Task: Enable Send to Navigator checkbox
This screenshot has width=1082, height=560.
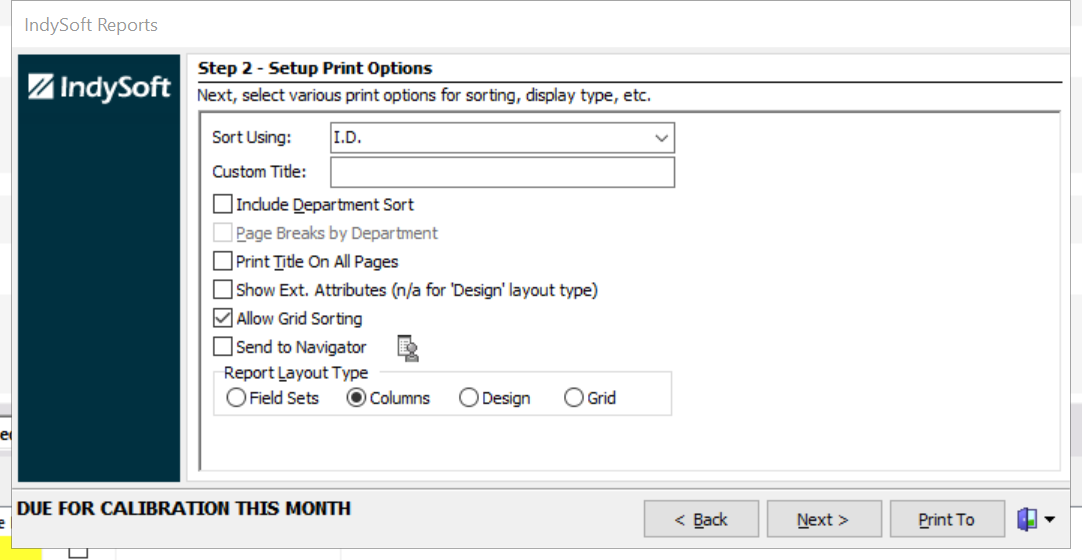Action: 223,348
